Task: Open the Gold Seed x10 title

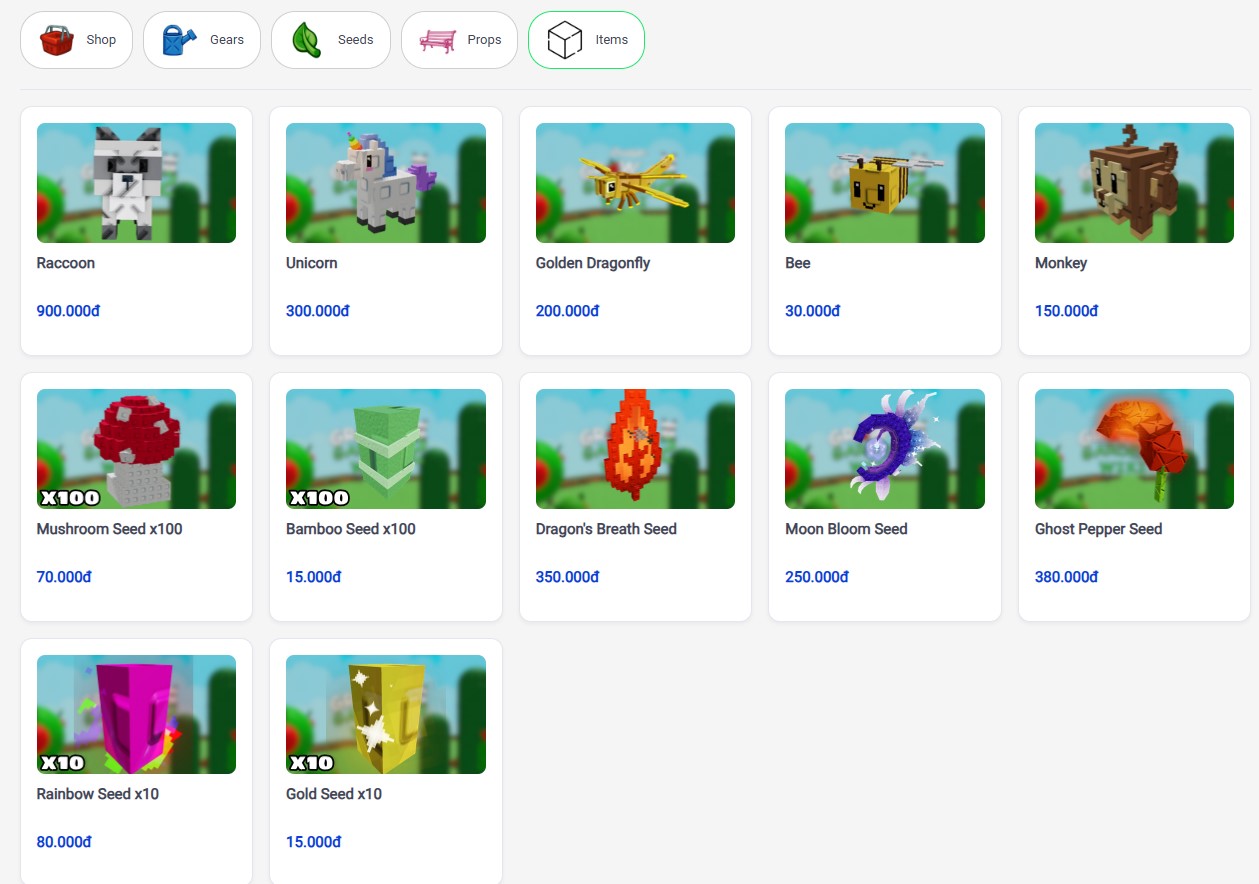Action: pyautogui.click(x=334, y=794)
